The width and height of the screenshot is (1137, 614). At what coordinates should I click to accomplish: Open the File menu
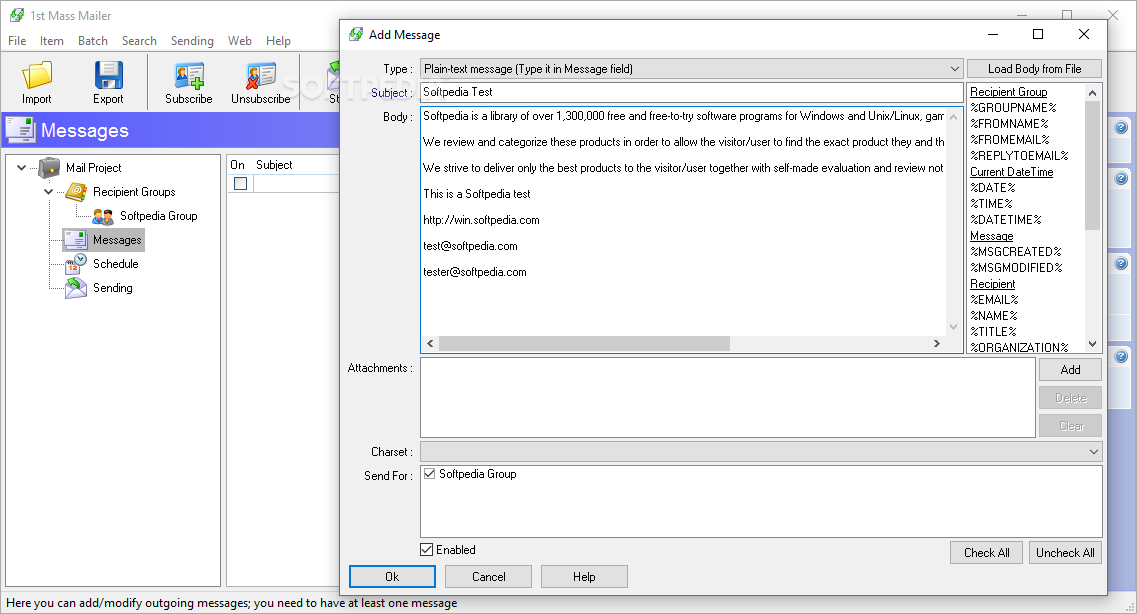pos(17,41)
